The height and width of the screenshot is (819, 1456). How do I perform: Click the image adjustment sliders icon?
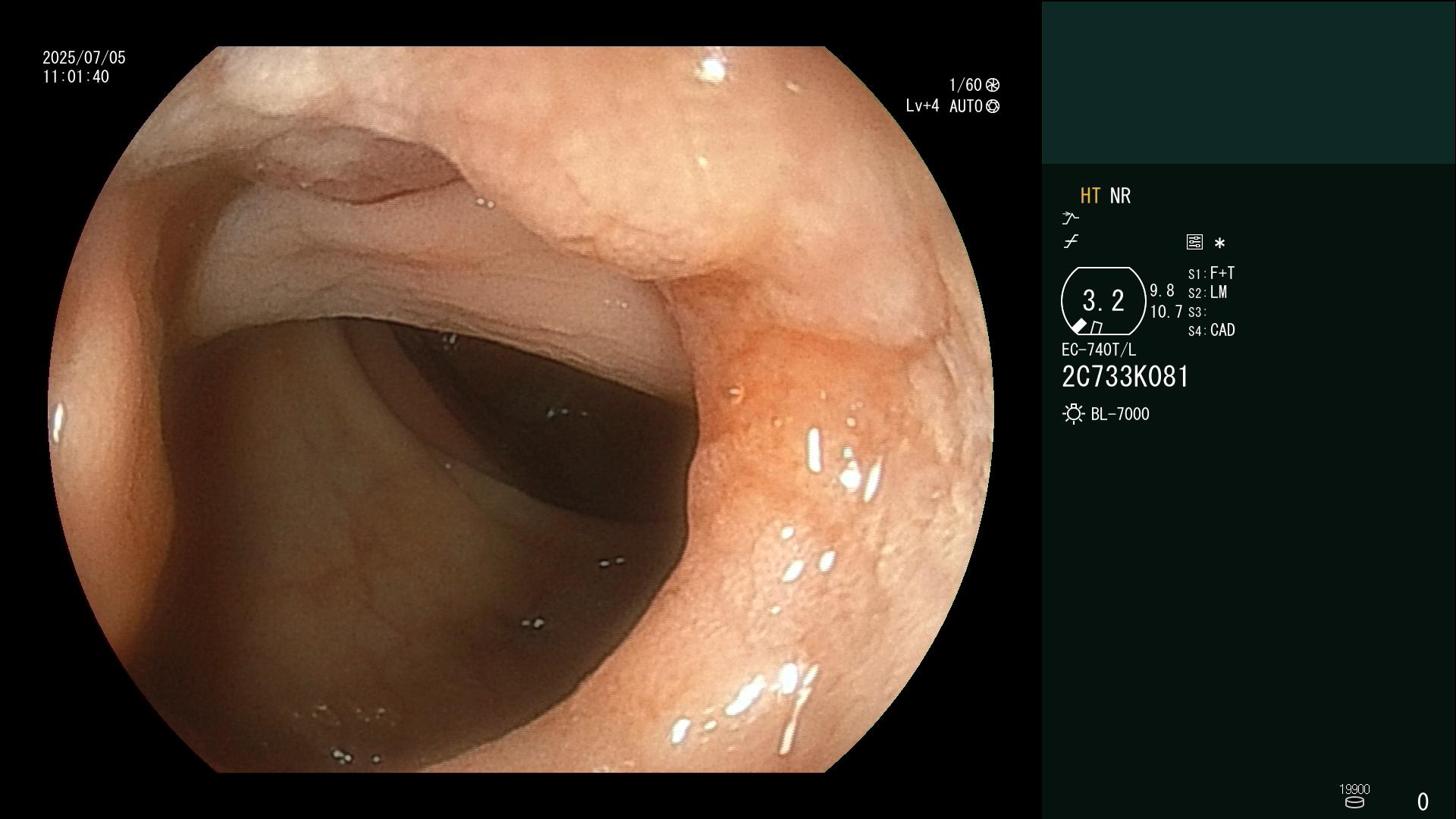pos(1194,242)
